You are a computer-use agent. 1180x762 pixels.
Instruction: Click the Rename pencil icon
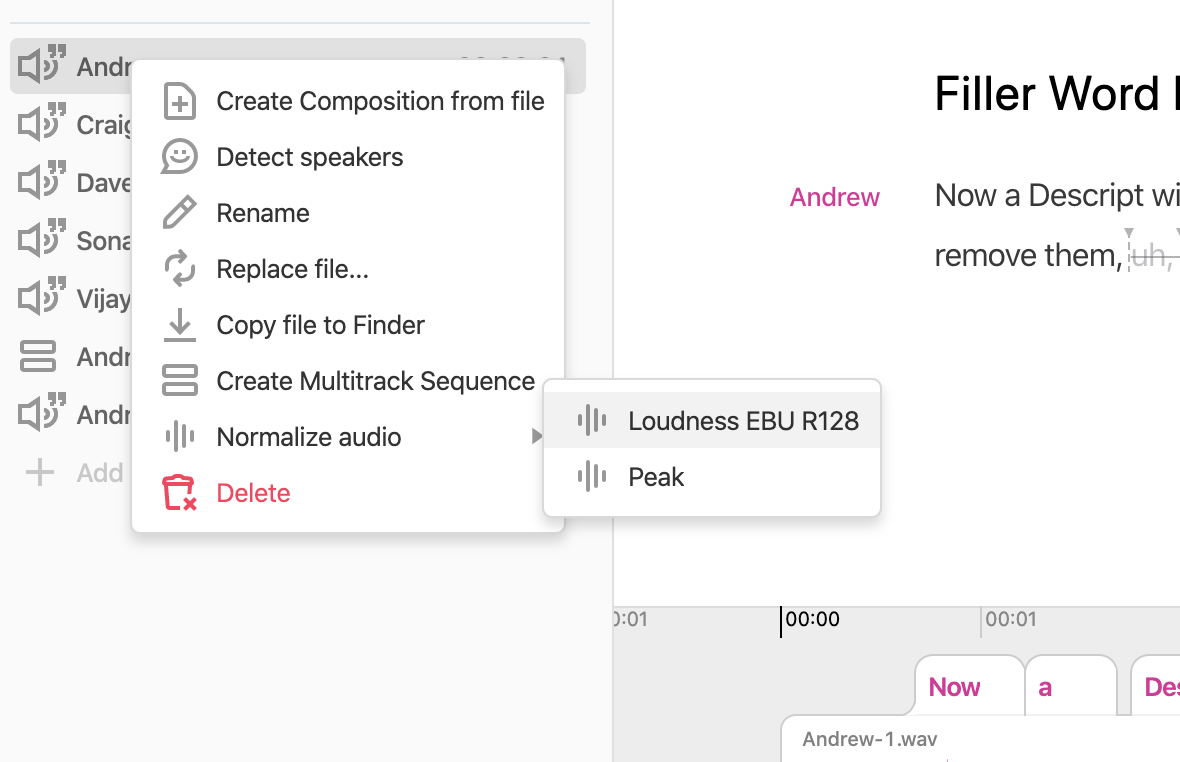pos(179,212)
